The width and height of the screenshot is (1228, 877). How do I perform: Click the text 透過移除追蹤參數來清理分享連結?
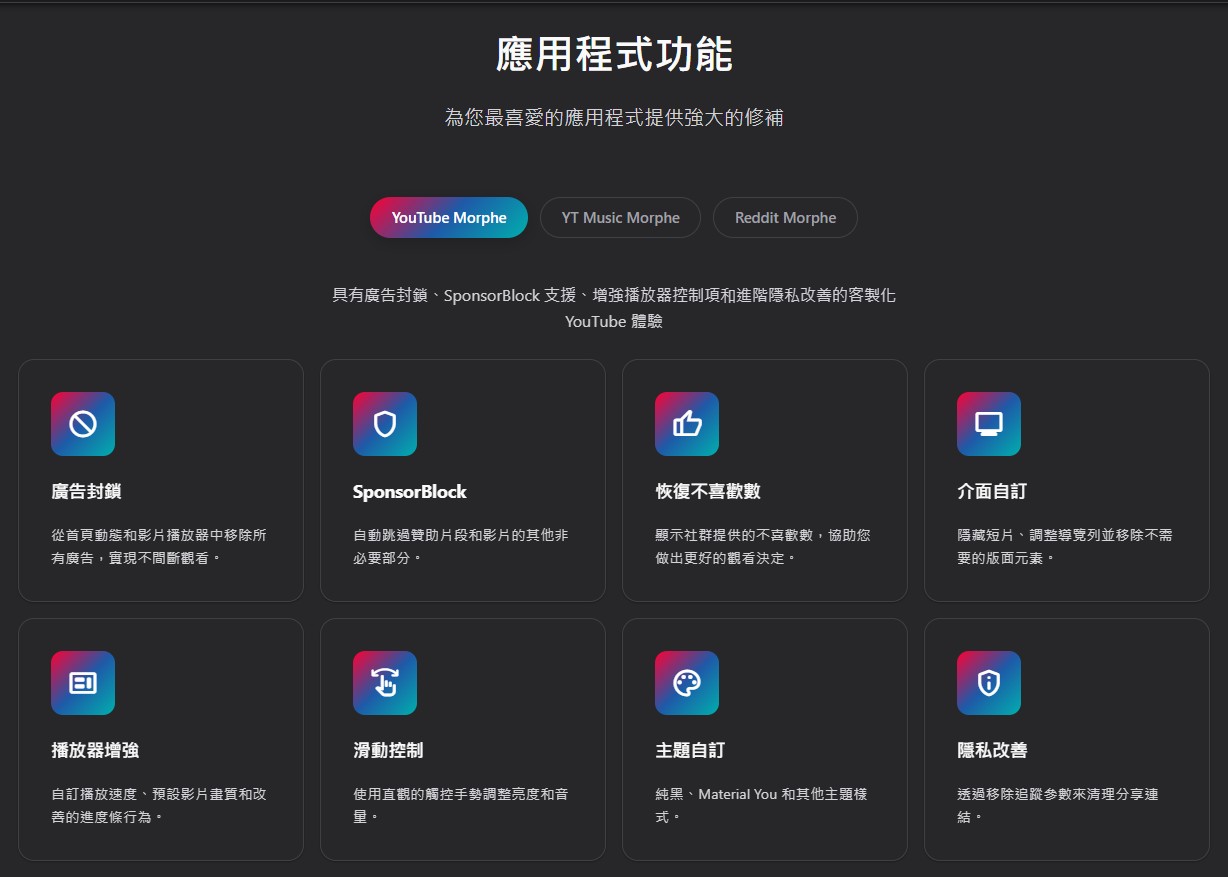tap(1058, 805)
